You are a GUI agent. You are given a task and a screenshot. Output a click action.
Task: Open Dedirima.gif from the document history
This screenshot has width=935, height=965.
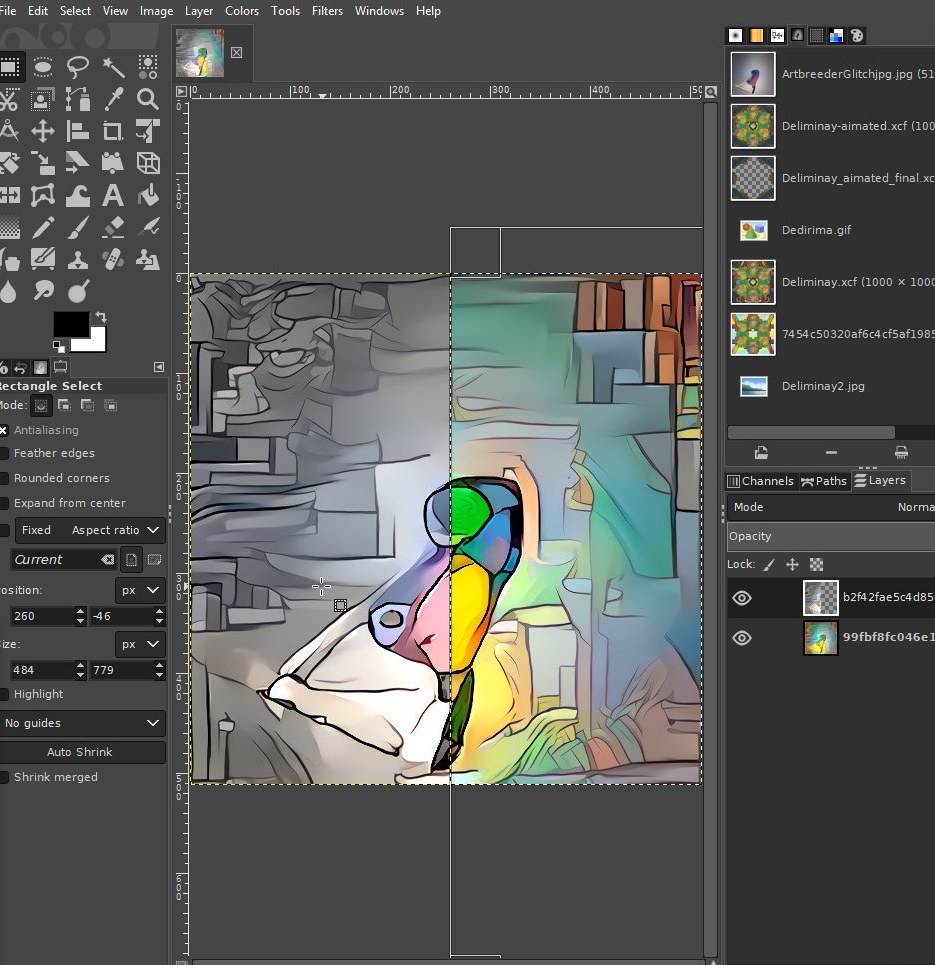click(816, 230)
